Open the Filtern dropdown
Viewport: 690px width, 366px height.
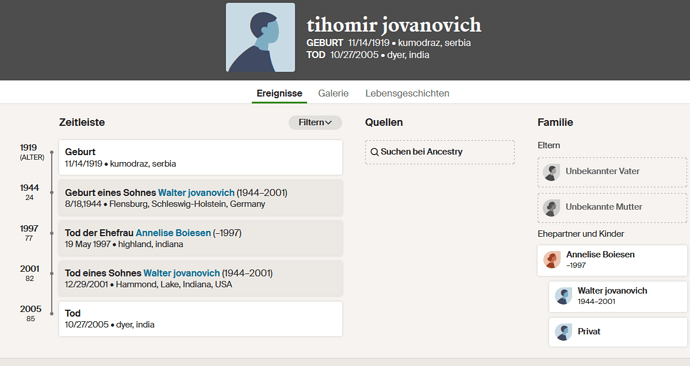(315, 122)
